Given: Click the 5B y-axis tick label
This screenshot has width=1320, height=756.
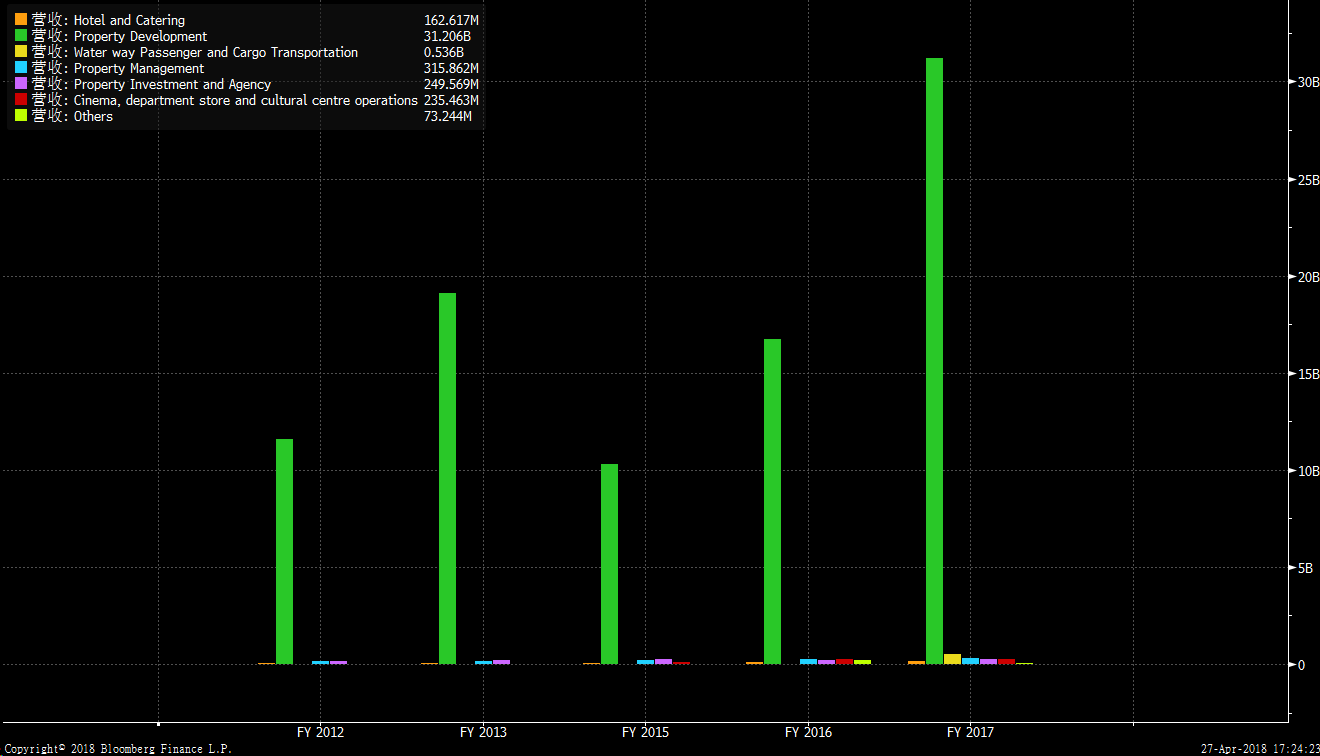Looking at the screenshot, I should coord(1307,567).
